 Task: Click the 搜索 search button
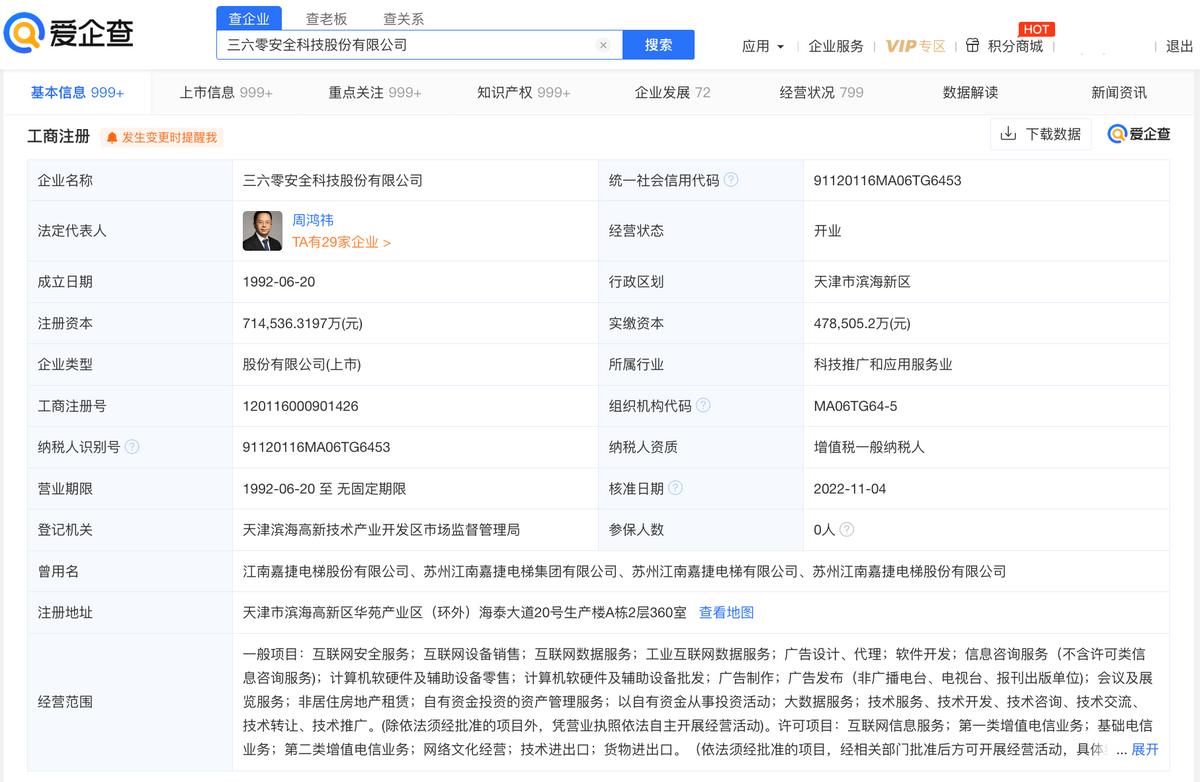tap(658, 45)
